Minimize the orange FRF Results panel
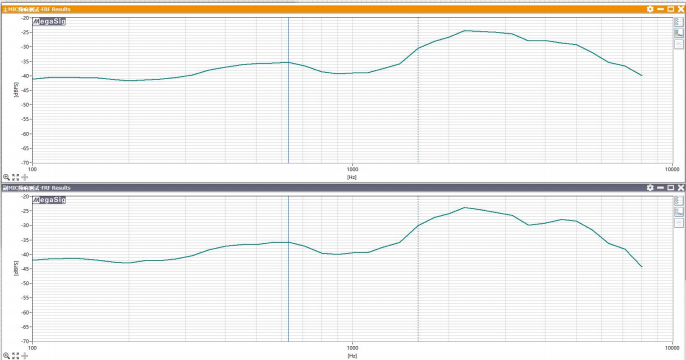This screenshot has width=686, height=360. [661, 9]
